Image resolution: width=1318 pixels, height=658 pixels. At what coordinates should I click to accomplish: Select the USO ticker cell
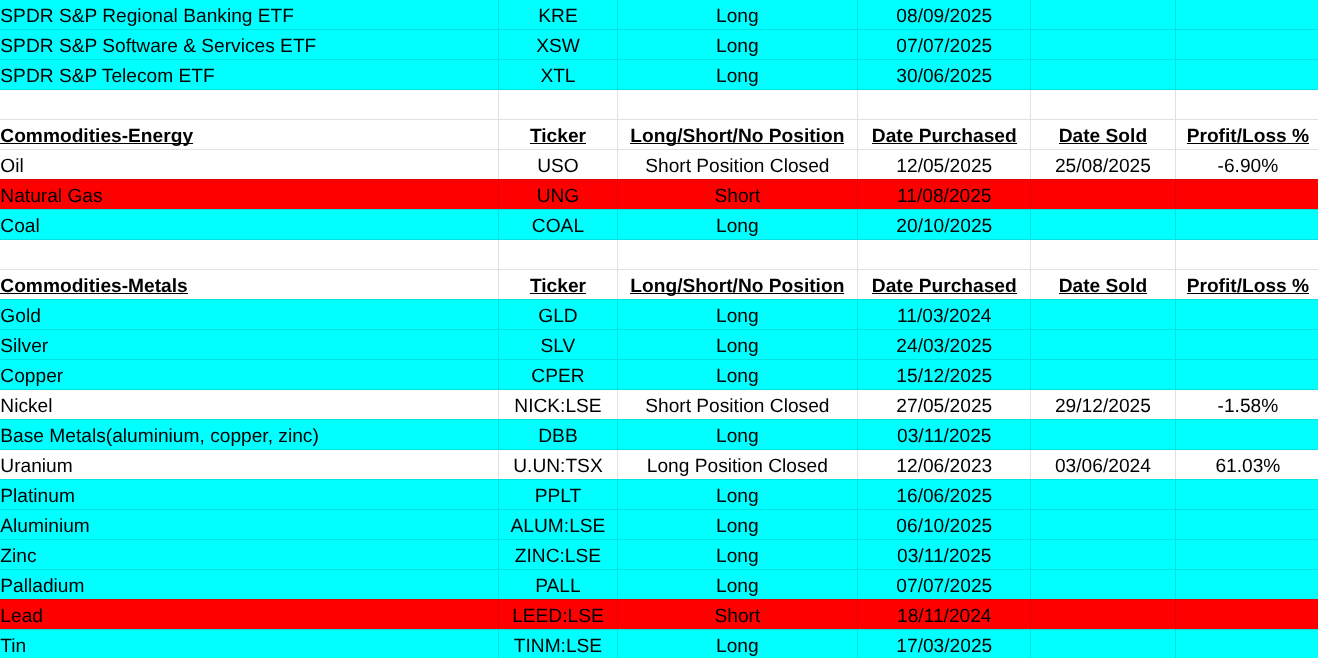tap(557, 166)
